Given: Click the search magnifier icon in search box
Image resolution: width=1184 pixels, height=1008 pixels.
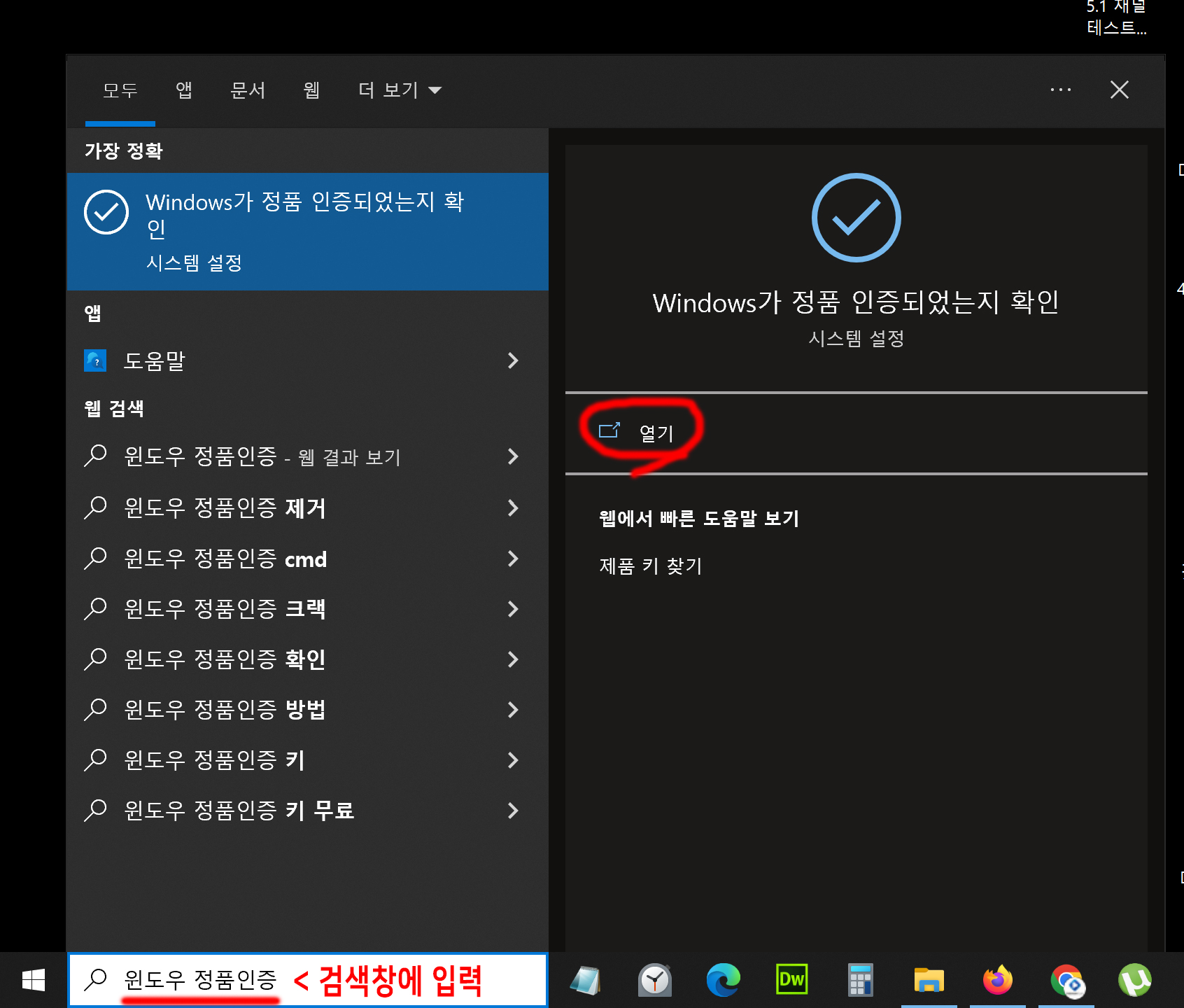Looking at the screenshot, I should pos(95,980).
